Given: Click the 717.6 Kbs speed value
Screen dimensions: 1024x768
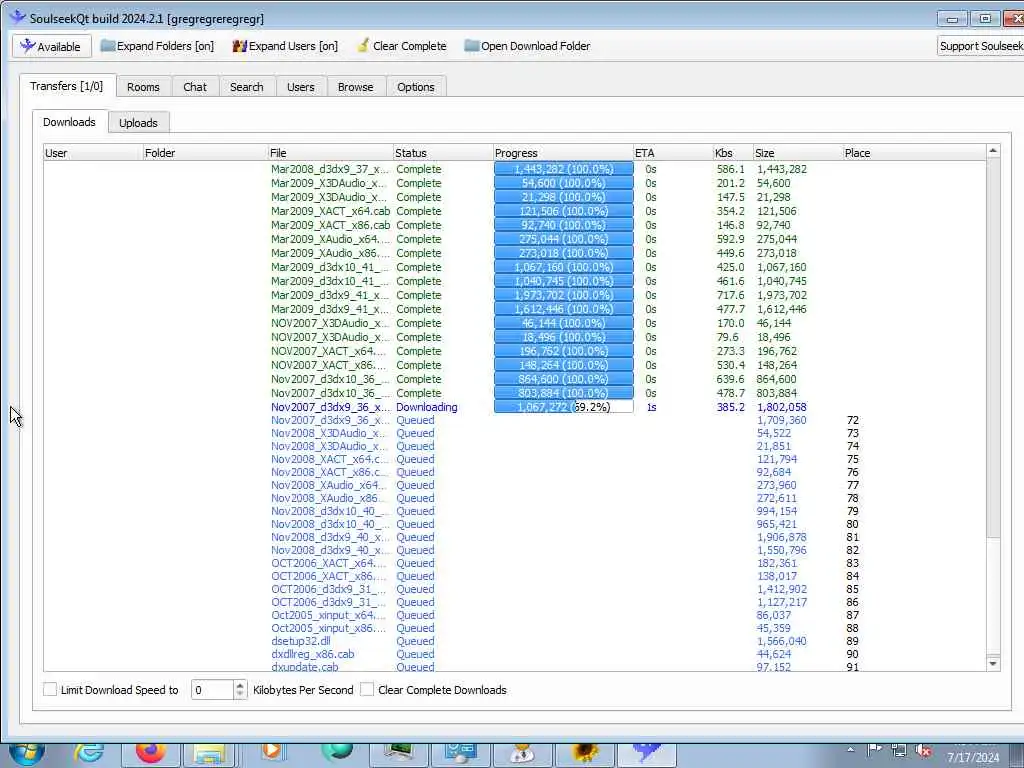Looking at the screenshot, I should tap(730, 295).
